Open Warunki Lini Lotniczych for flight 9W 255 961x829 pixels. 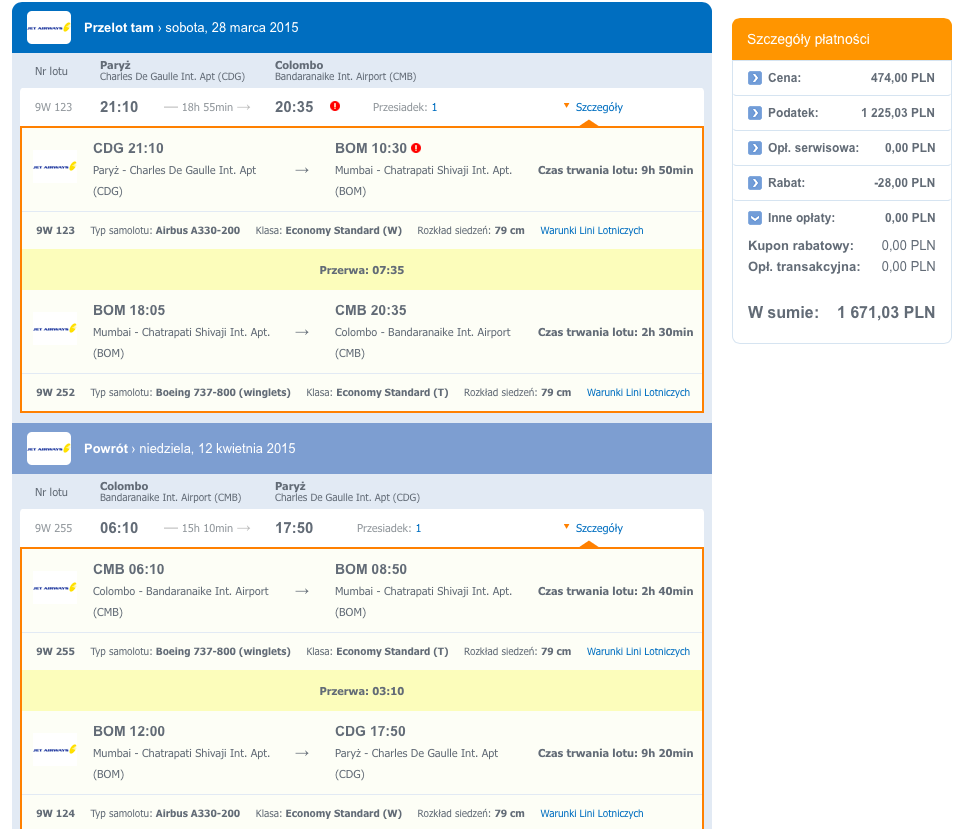click(638, 651)
